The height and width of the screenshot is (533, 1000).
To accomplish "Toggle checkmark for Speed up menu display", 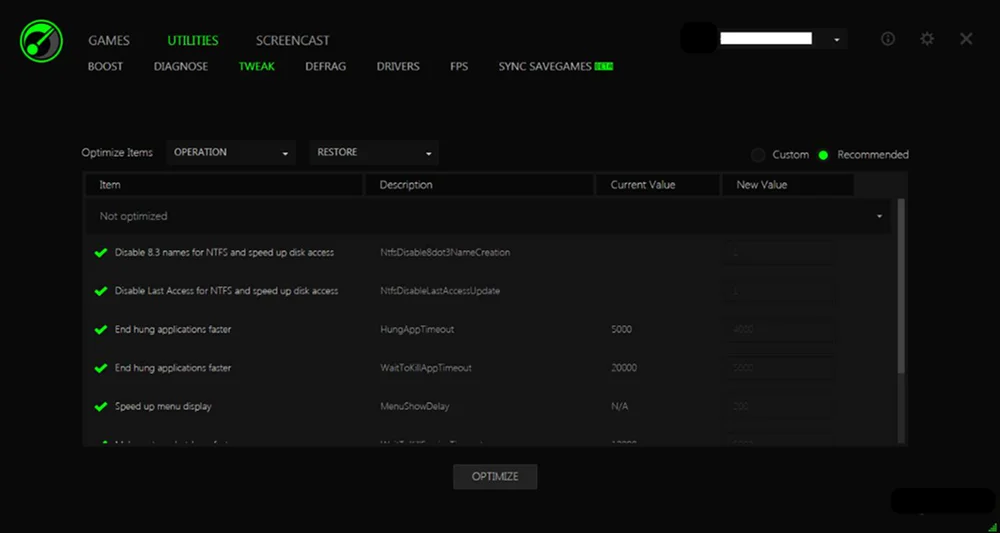I will click(x=100, y=407).
